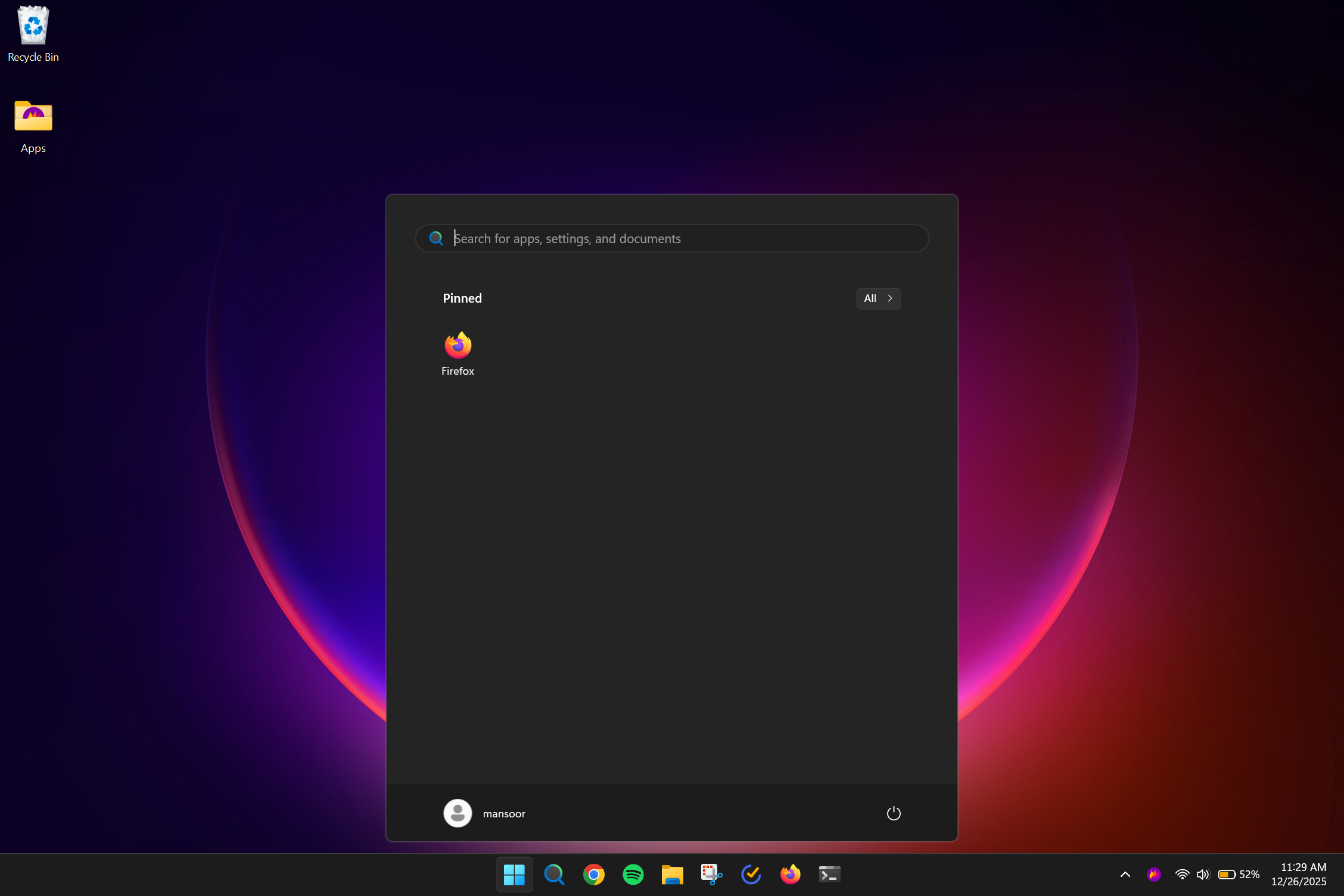The width and height of the screenshot is (1344, 896).
Task: Click the Windows Start button in taskbar
Action: pyautogui.click(x=514, y=875)
